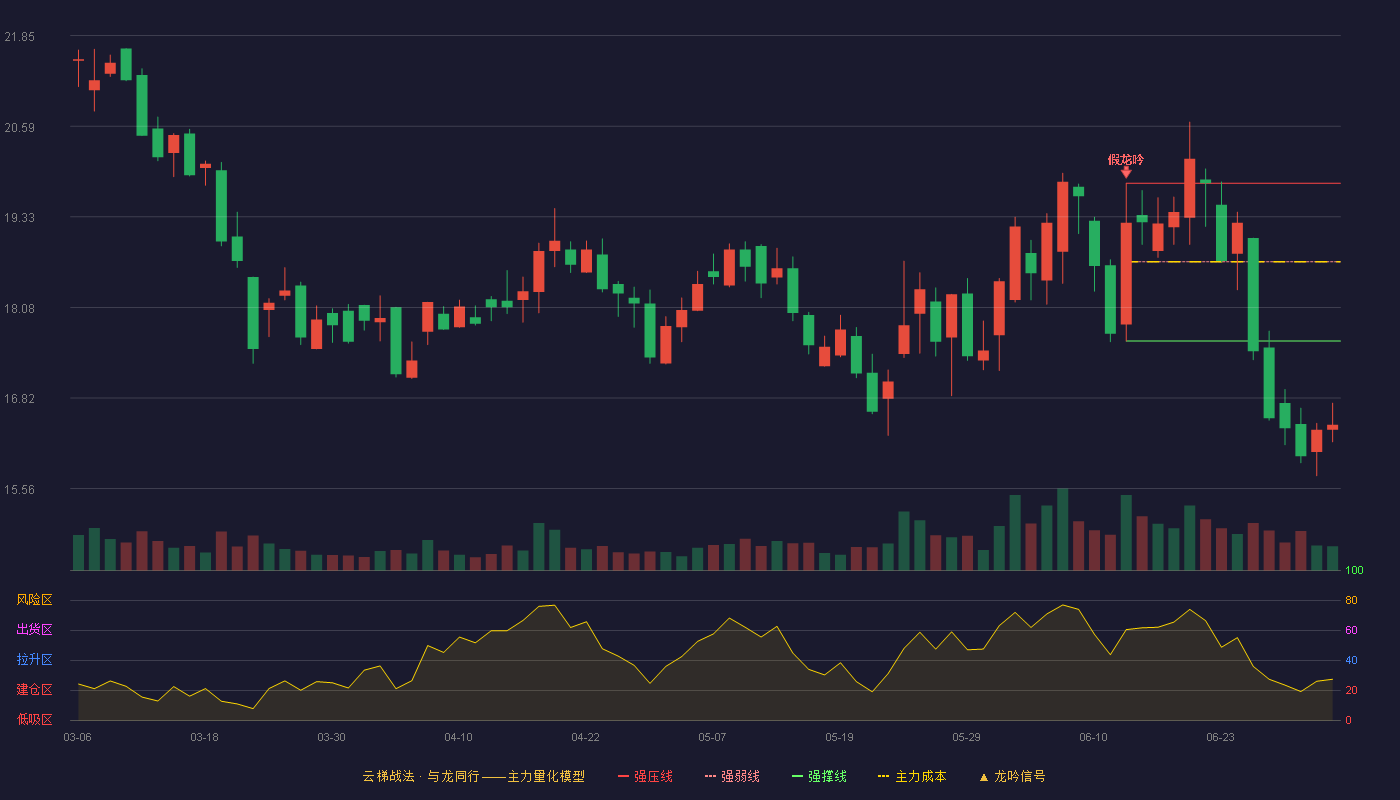This screenshot has height=800, width=1400.
Task: Click the 04-22 date label
Action: 585,737
